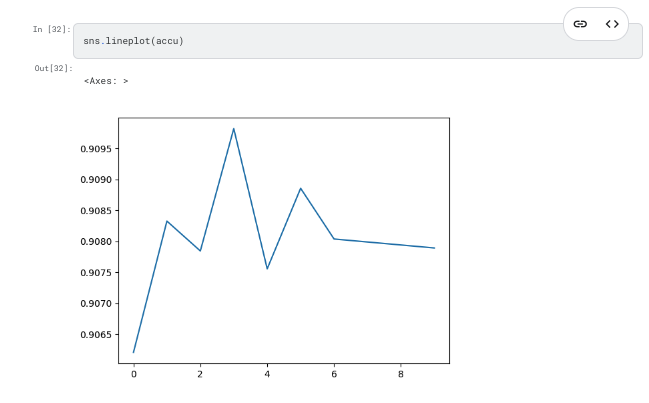Click the line's second peak near x=5
The width and height of the screenshot is (649, 403).
point(300,188)
